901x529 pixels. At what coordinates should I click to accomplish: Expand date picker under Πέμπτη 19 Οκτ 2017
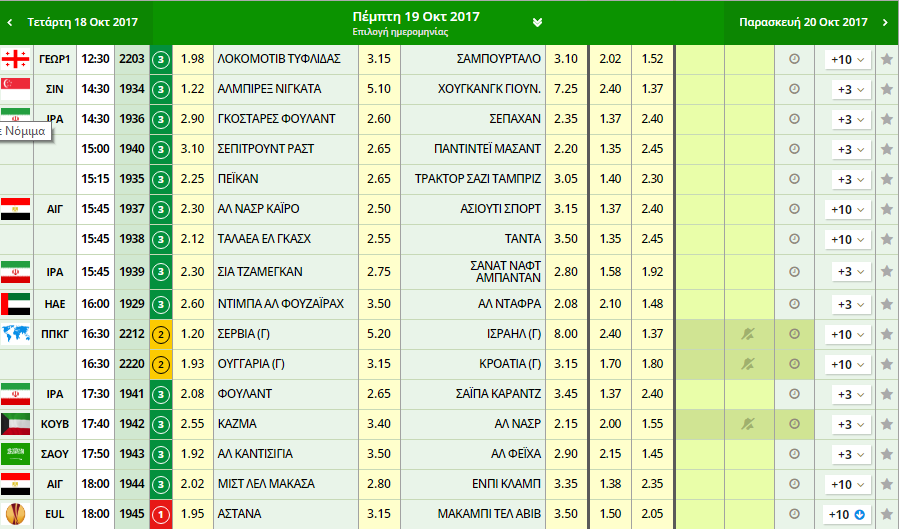tap(537, 22)
